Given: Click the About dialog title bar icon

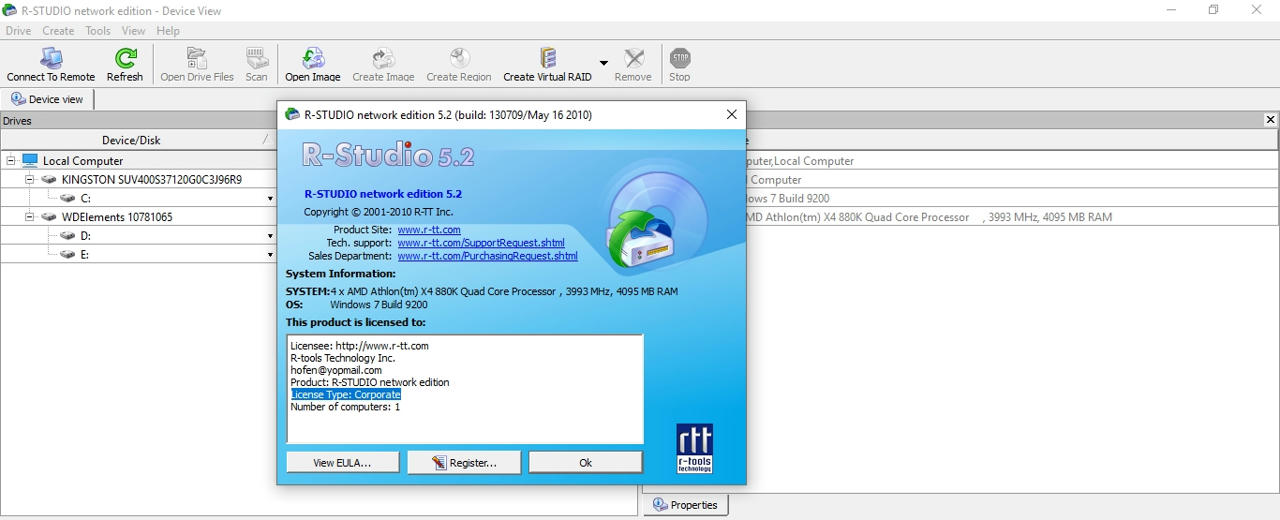Looking at the screenshot, I should [292, 115].
